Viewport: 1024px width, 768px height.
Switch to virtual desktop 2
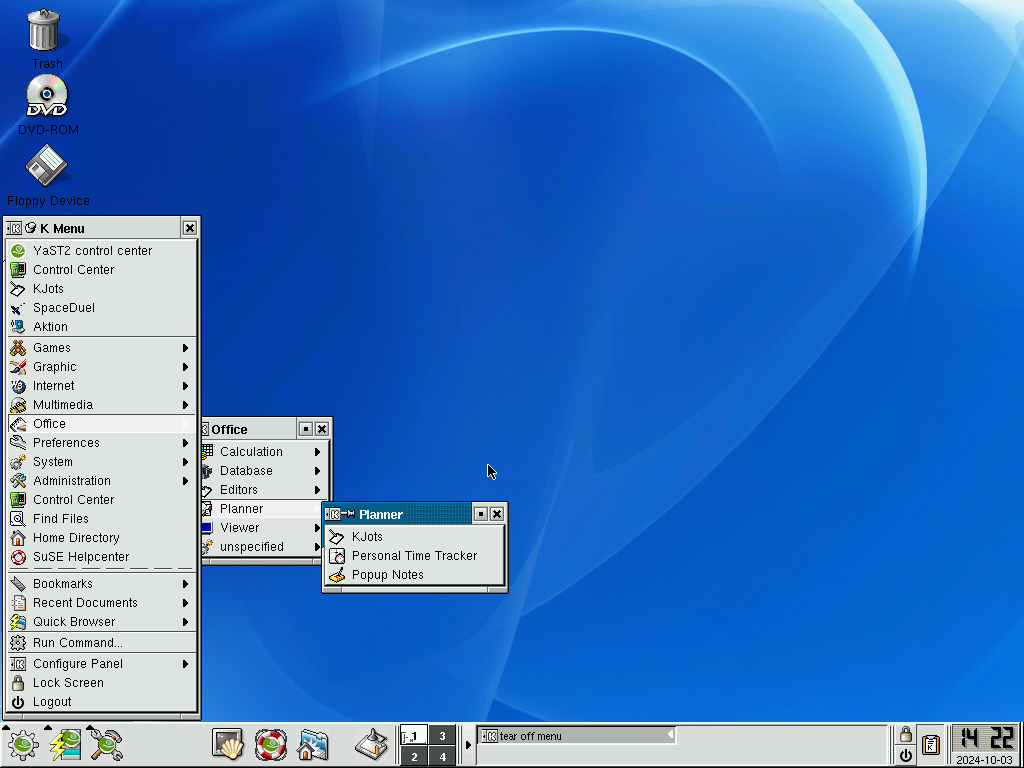click(x=414, y=757)
